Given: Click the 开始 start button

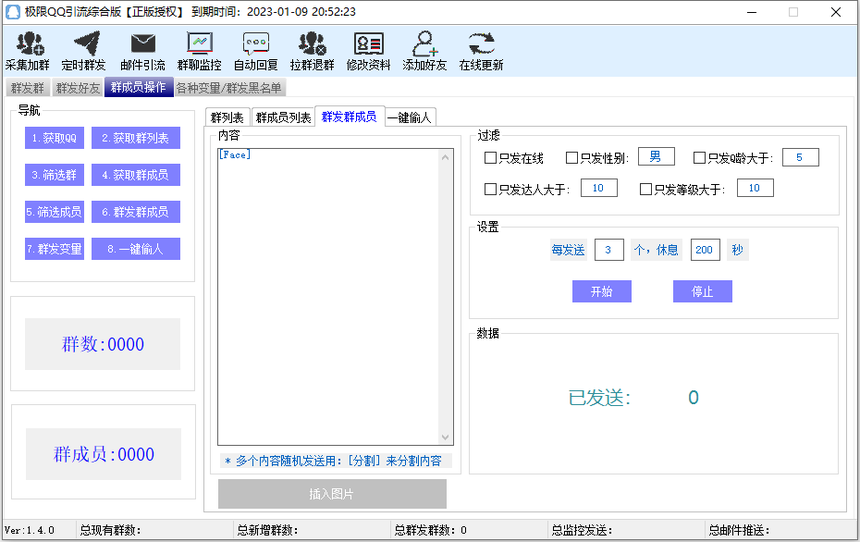Looking at the screenshot, I should click(x=602, y=291).
